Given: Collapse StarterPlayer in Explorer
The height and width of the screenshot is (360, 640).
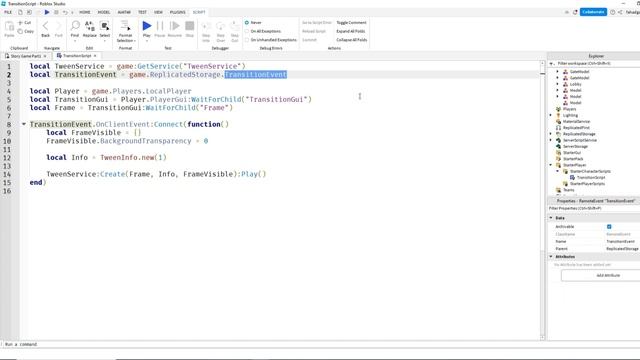Looking at the screenshot, I should (551, 165).
